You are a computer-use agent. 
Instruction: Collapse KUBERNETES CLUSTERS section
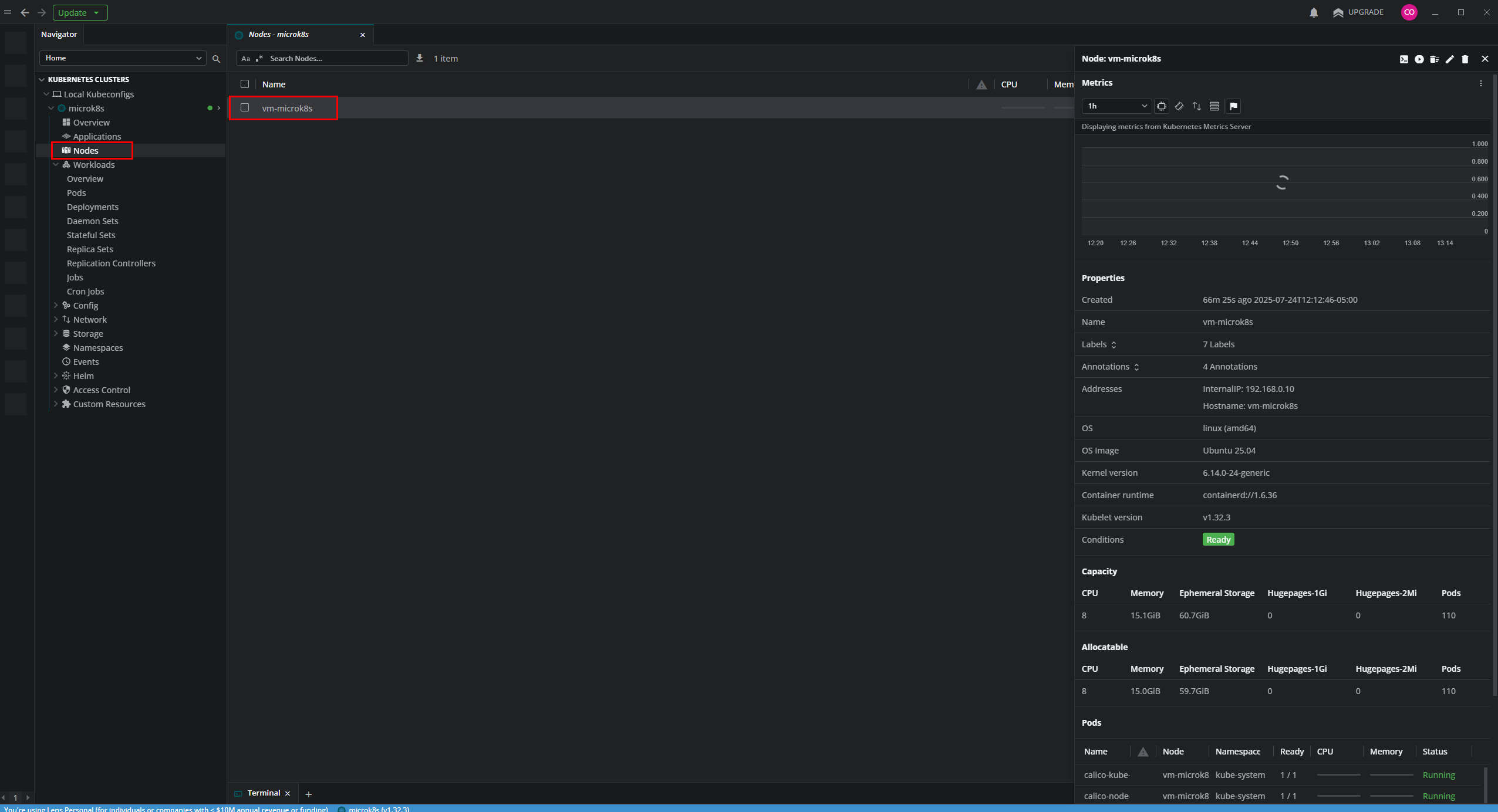point(42,79)
